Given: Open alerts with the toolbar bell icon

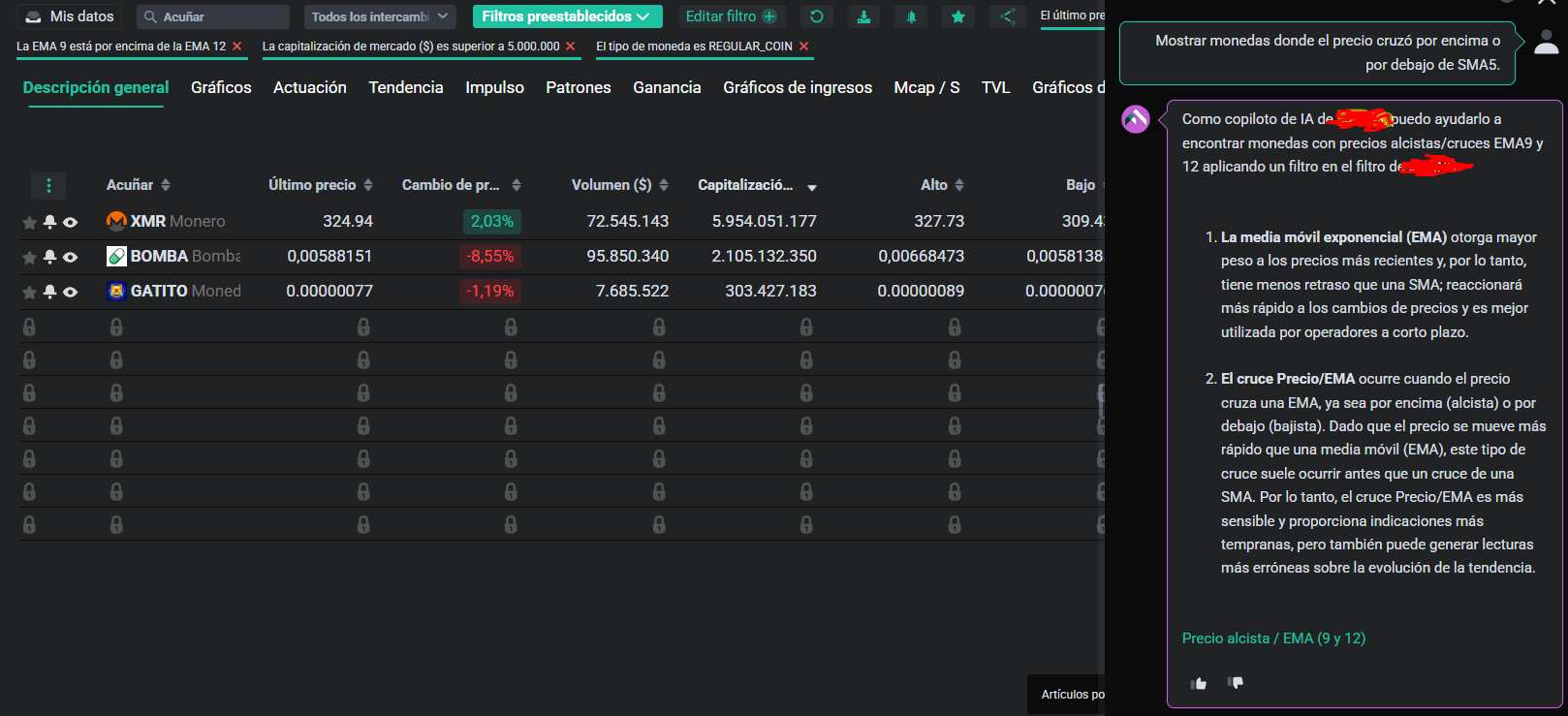Looking at the screenshot, I should pyautogui.click(x=911, y=16).
